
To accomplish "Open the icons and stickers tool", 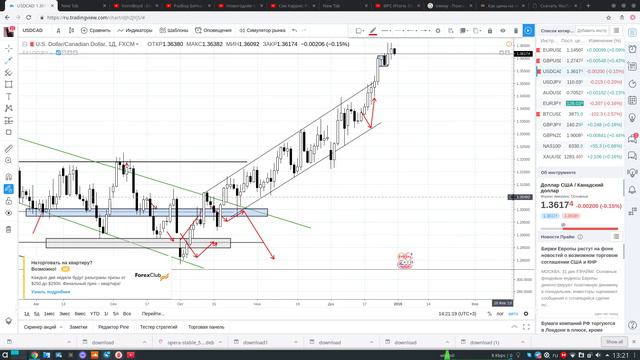I will point(9,132).
